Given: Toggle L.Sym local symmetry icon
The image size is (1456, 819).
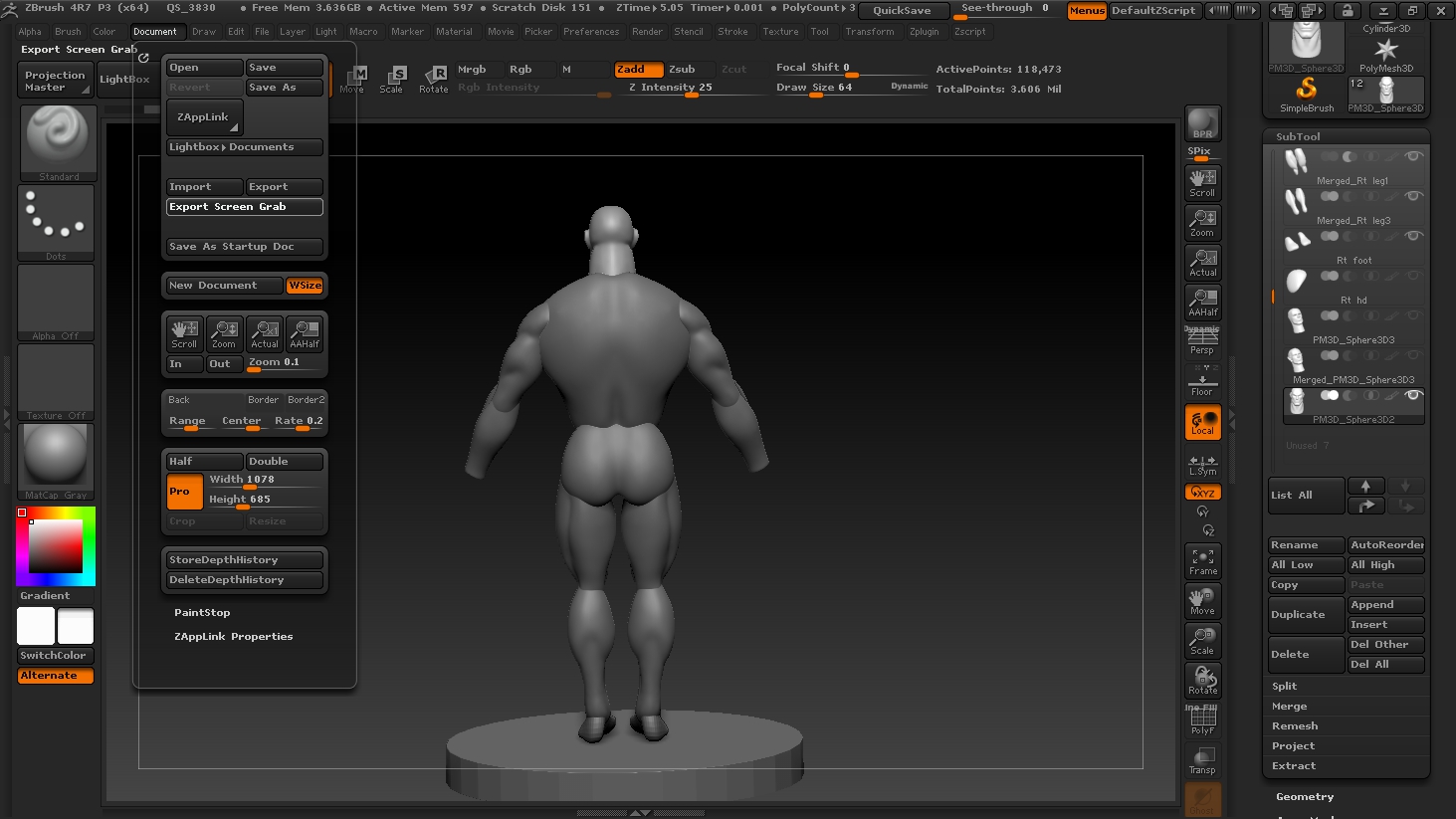Looking at the screenshot, I should click(x=1202, y=465).
